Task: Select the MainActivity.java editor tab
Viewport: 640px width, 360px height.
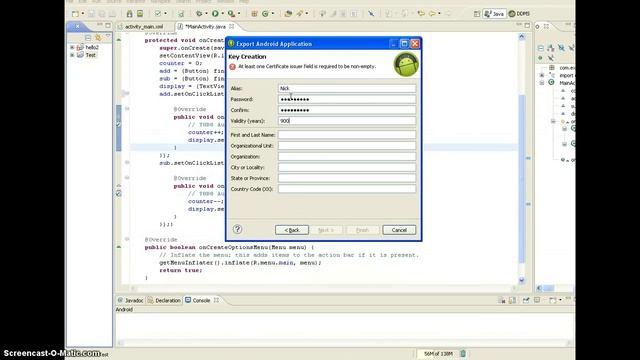Action: [205, 27]
